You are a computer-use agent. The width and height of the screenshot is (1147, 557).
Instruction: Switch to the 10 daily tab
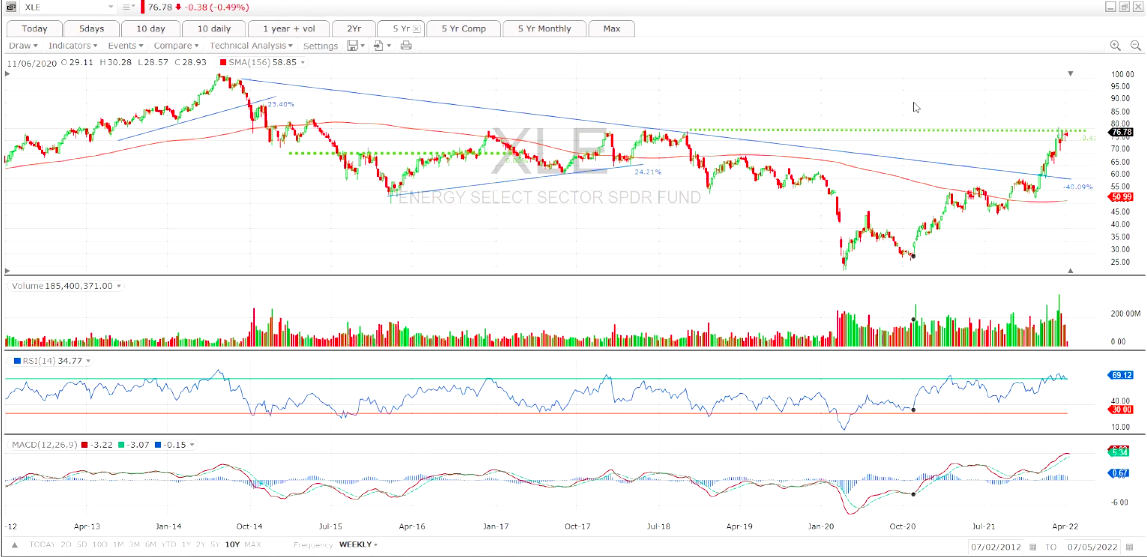214,29
